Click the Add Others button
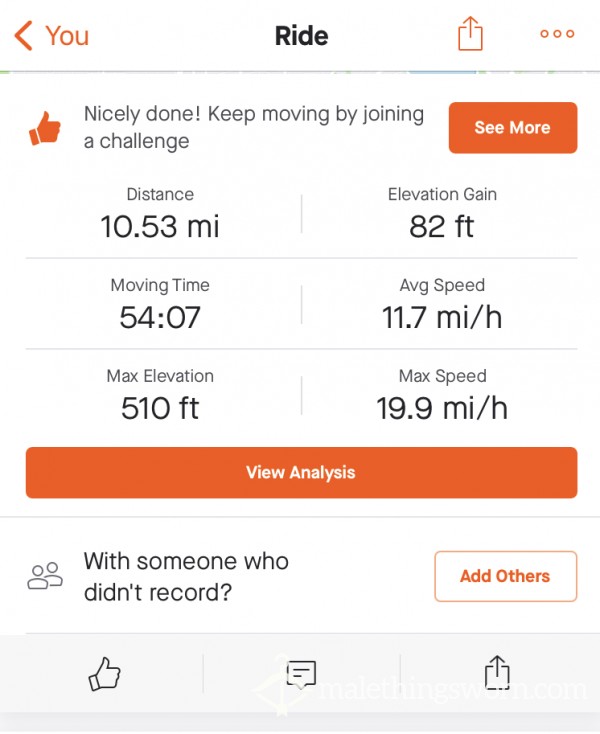This screenshot has width=600, height=734. coord(505,576)
